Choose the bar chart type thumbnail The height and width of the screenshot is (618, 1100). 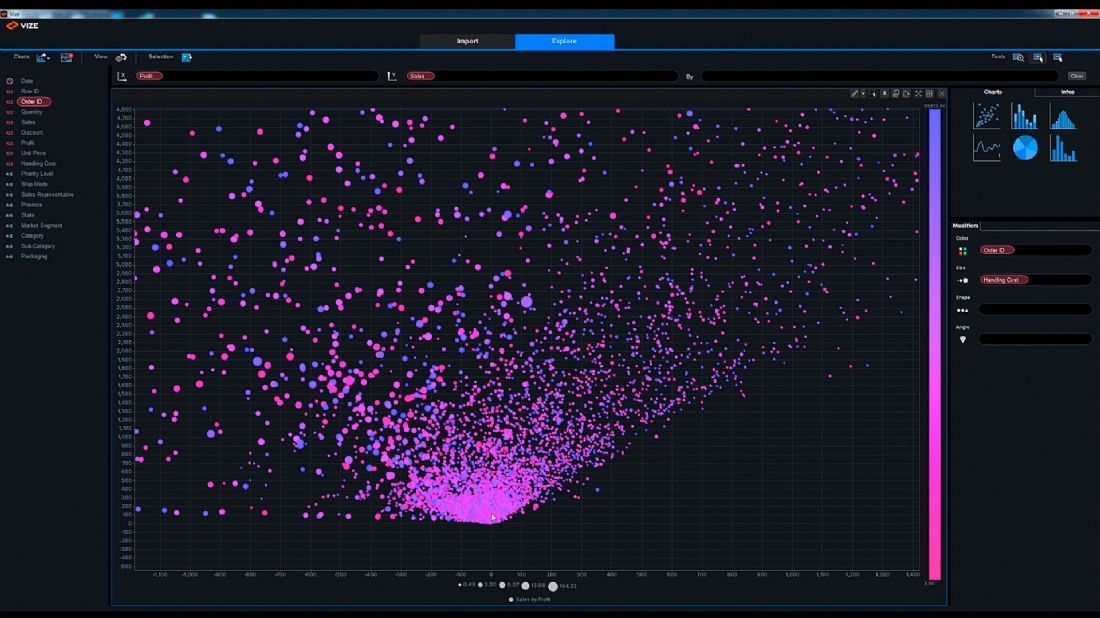[x=1024, y=116]
